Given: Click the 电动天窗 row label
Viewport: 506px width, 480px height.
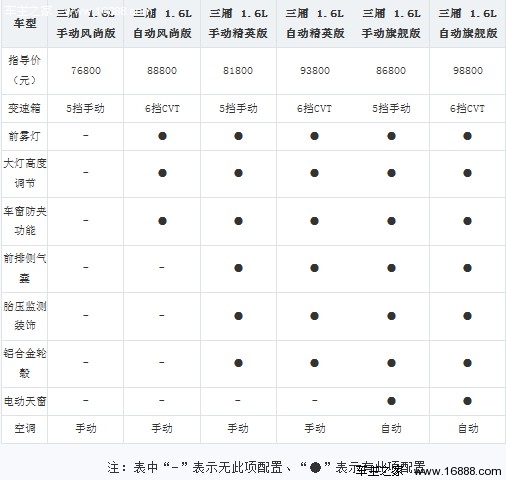Looking at the screenshot, I should tap(25, 401).
